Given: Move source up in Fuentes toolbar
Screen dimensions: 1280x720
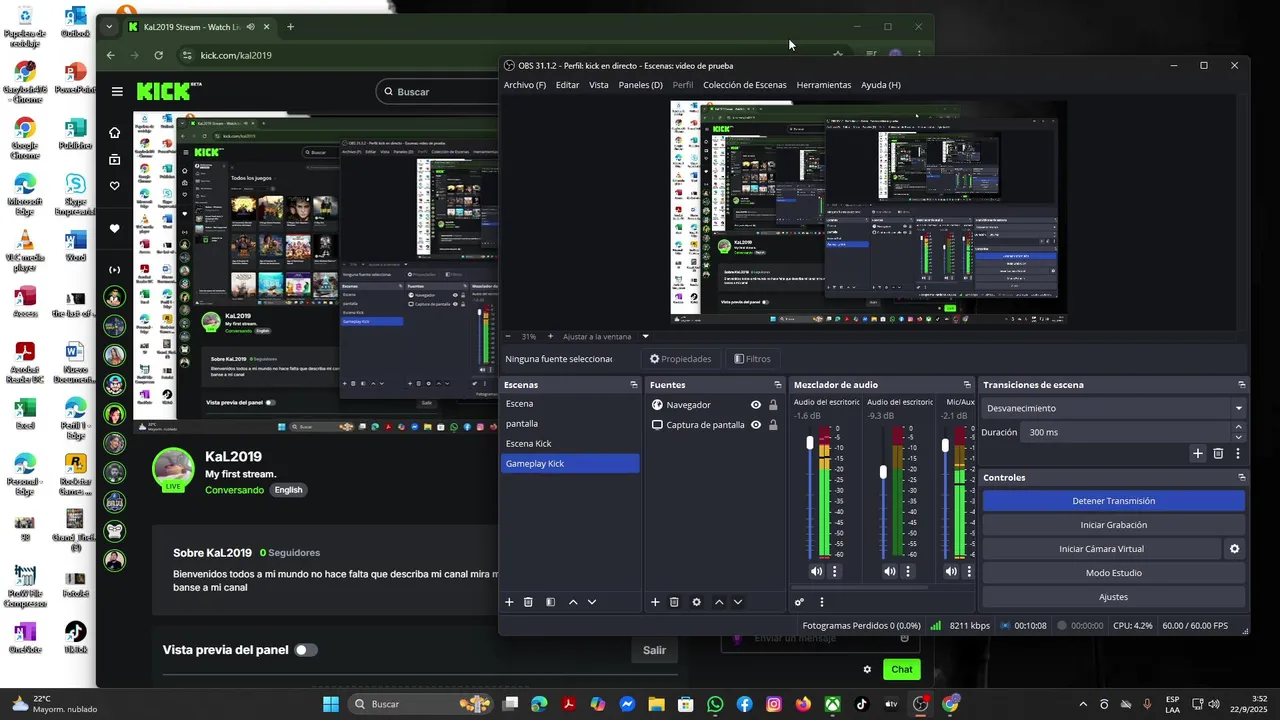Looking at the screenshot, I should click(x=719, y=602).
